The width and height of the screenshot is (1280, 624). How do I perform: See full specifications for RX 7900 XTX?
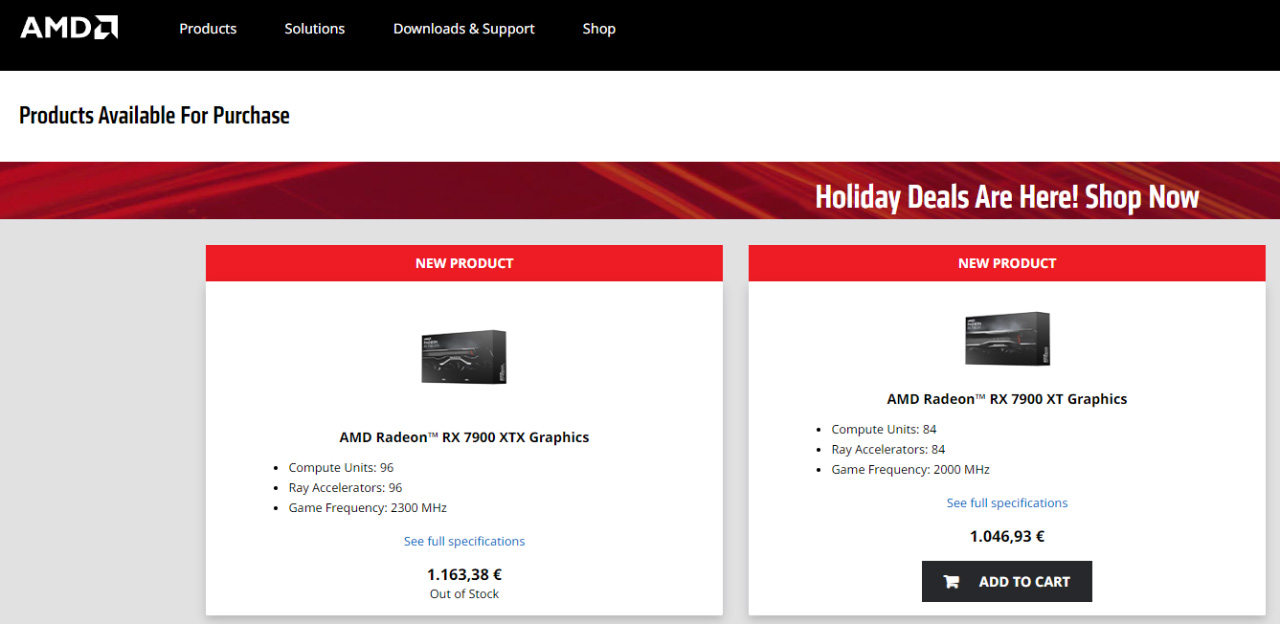[x=464, y=541]
